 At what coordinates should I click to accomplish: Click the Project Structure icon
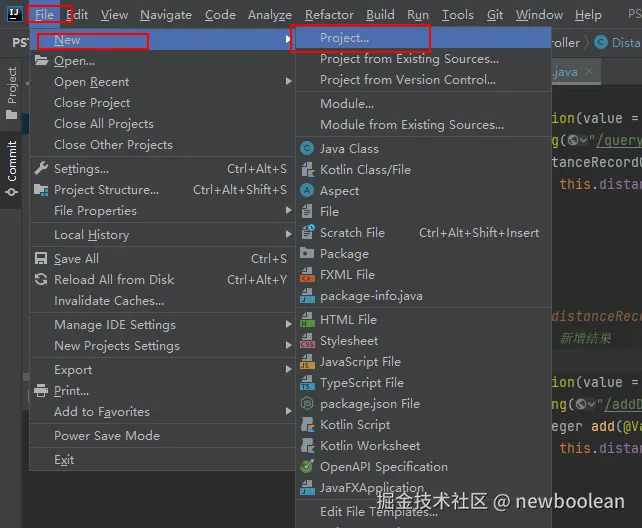point(41,190)
